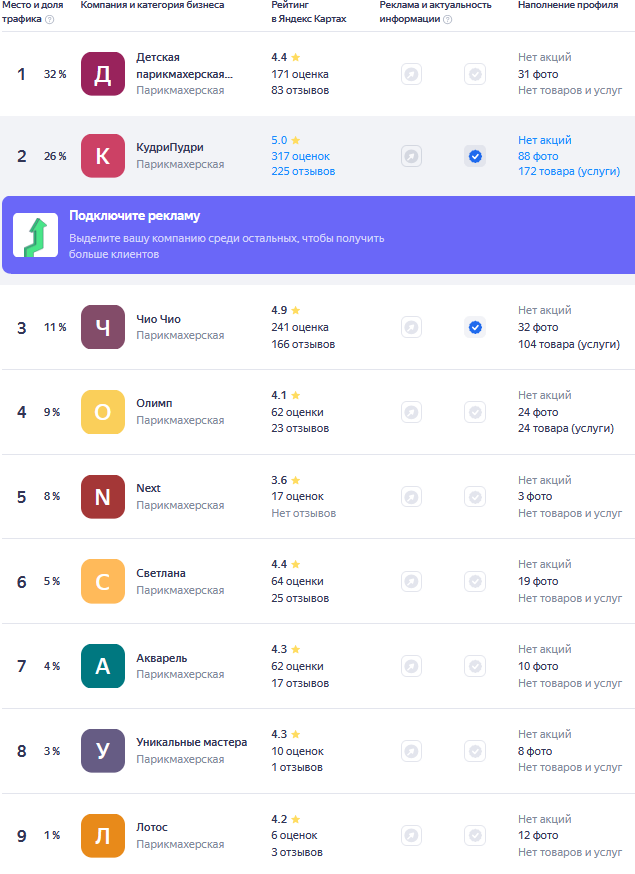Open the КудриПудри logo tile 'К'
Screen dimensions: 635x874
point(103,156)
